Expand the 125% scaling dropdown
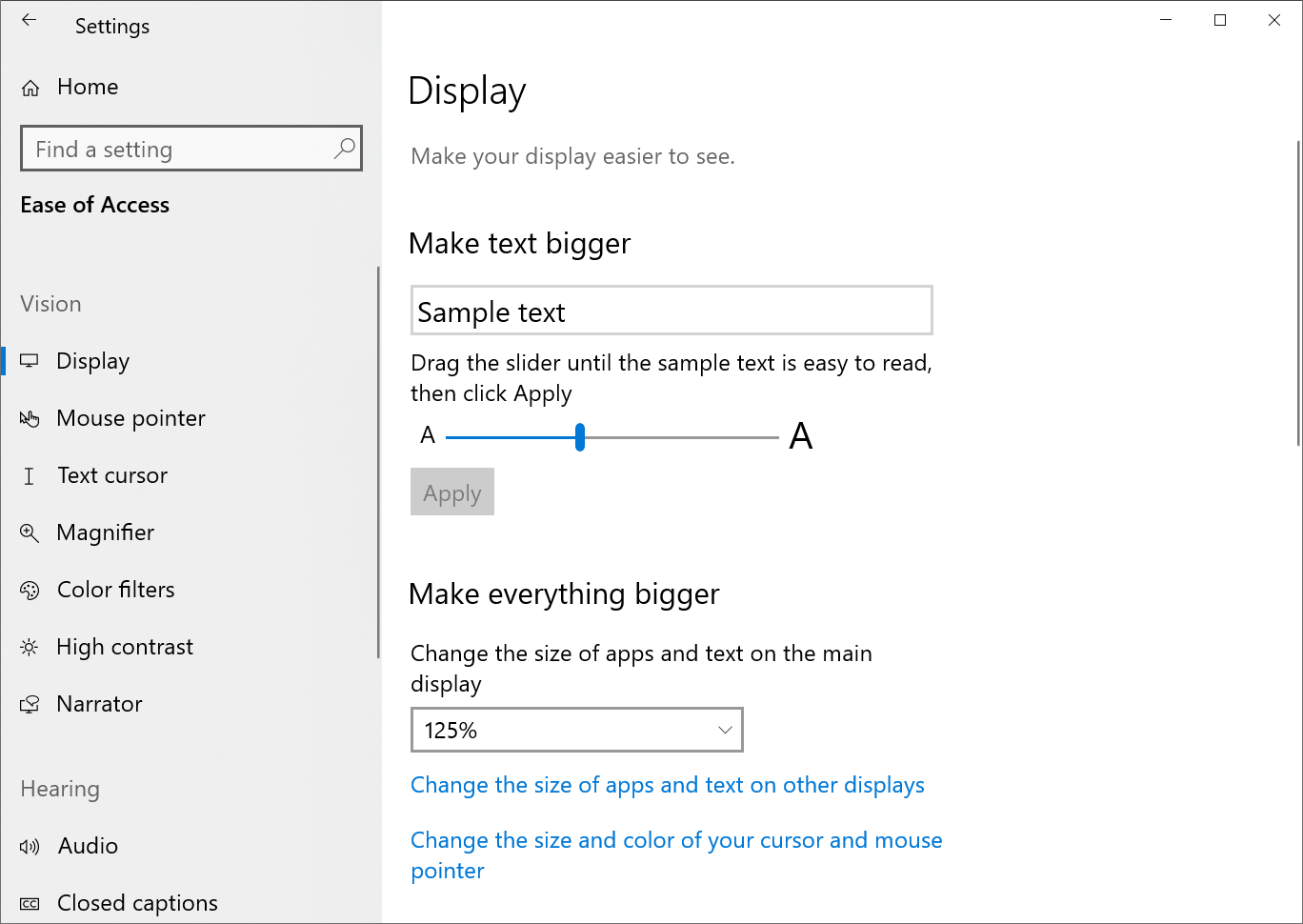The width and height of the screenshot is (1303, 924). (575, 731)
